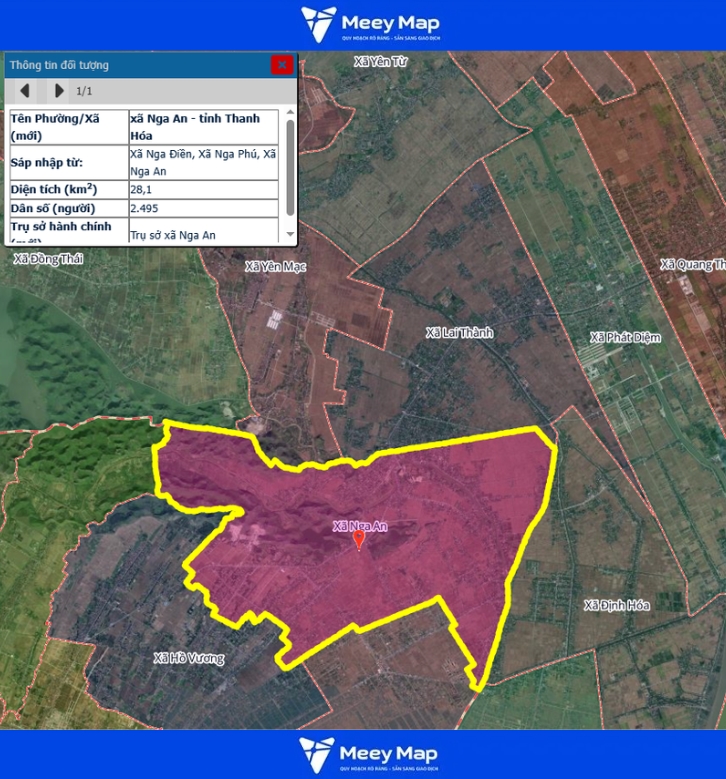Select the Xã Lai Thành map label
The width and height of the screenshot is (726, 779).
pyautogui.click(x=459, y=333)
